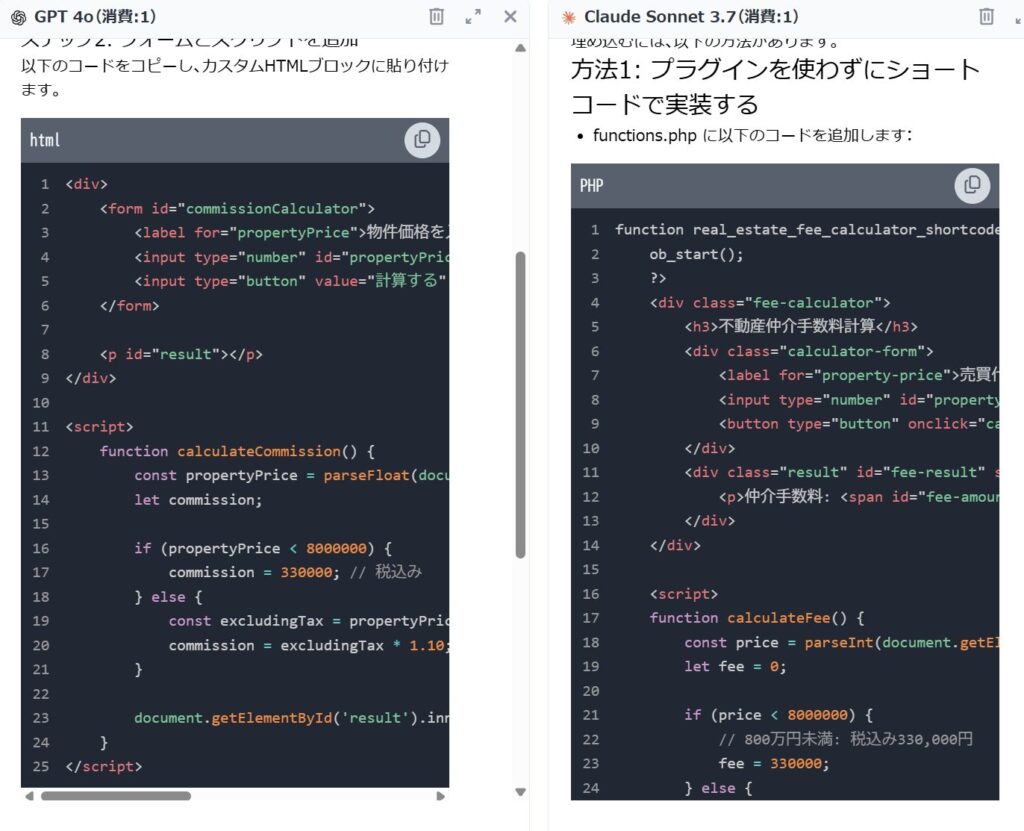1024x831 pixels.
Task: Click the PHP comment '// 800万円未満: 税込み330,000円'
Action: point(846,739)
